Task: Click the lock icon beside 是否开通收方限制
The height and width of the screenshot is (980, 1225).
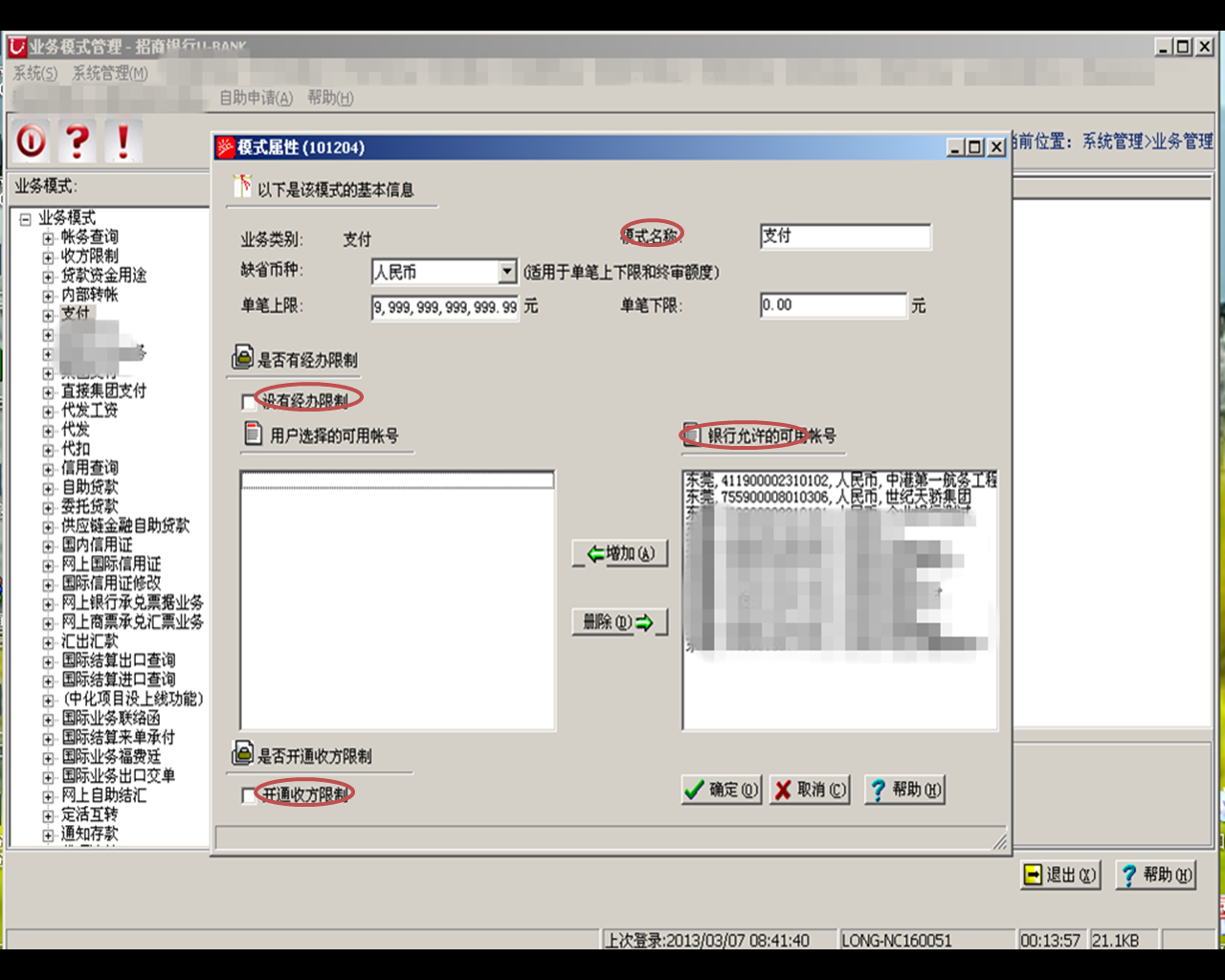Action: click(243, 754)
